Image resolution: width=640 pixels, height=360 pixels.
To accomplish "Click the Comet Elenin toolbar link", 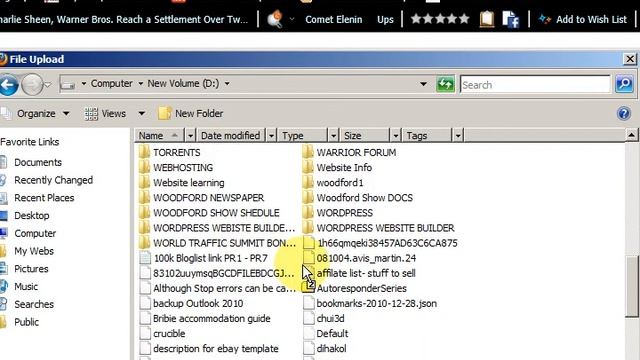I will pyautogui.click(x=333, y=19).
